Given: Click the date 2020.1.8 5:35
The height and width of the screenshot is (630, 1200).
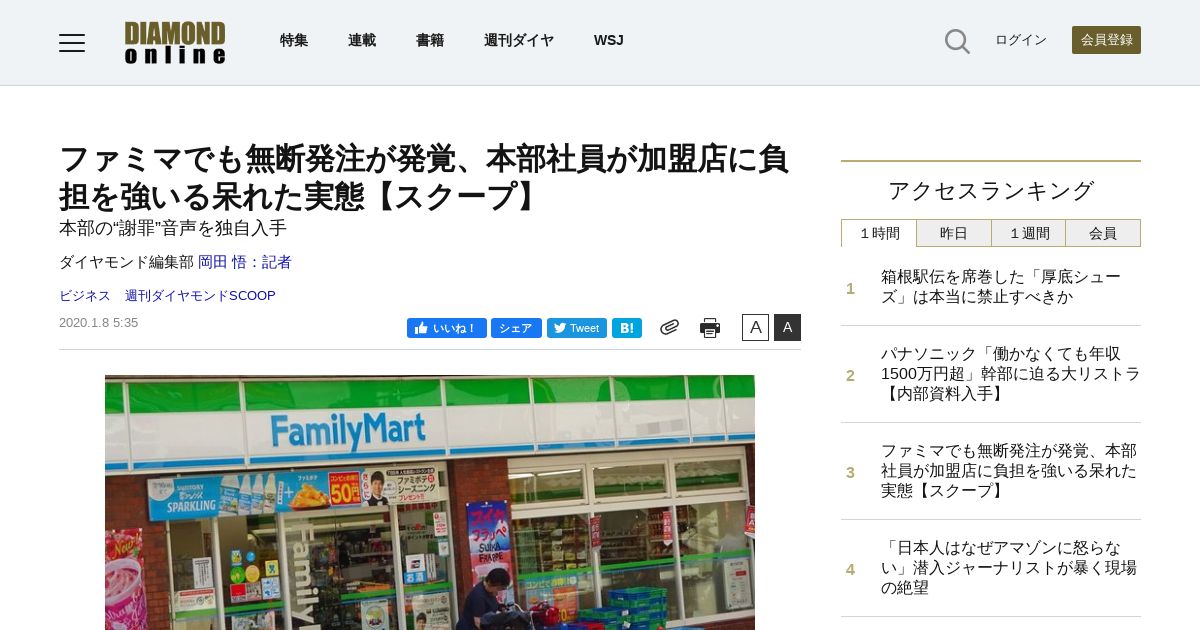Looking at the screenshot, I should (99, 323).
